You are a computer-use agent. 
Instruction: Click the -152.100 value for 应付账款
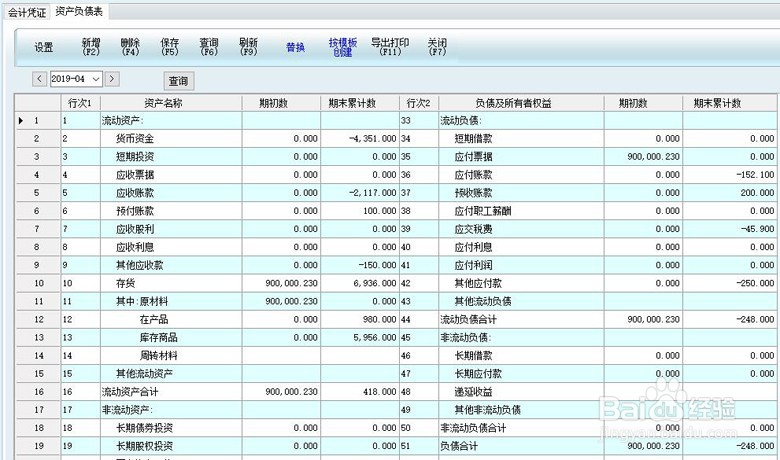(x=730, y=175)
